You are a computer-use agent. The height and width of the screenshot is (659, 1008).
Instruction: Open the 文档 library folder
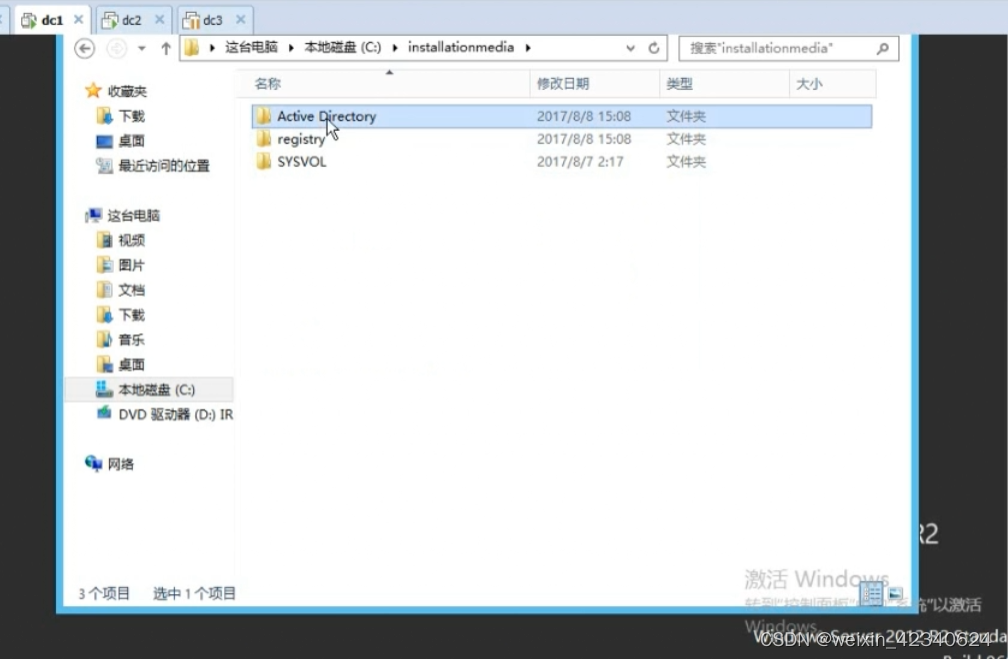click(131, 290)
